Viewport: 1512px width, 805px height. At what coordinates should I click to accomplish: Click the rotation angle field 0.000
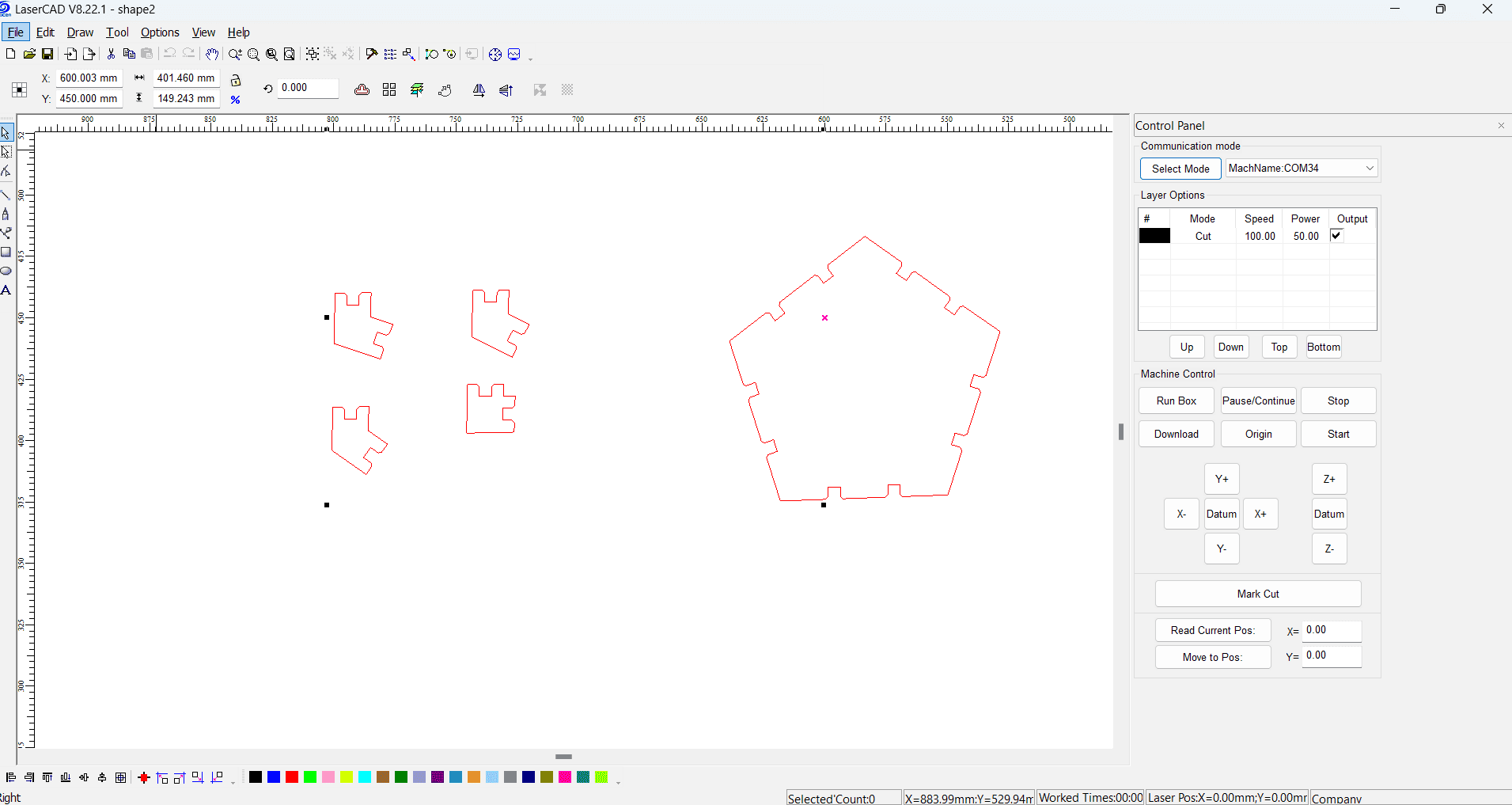pyautogui.click(x=308, y=88)
